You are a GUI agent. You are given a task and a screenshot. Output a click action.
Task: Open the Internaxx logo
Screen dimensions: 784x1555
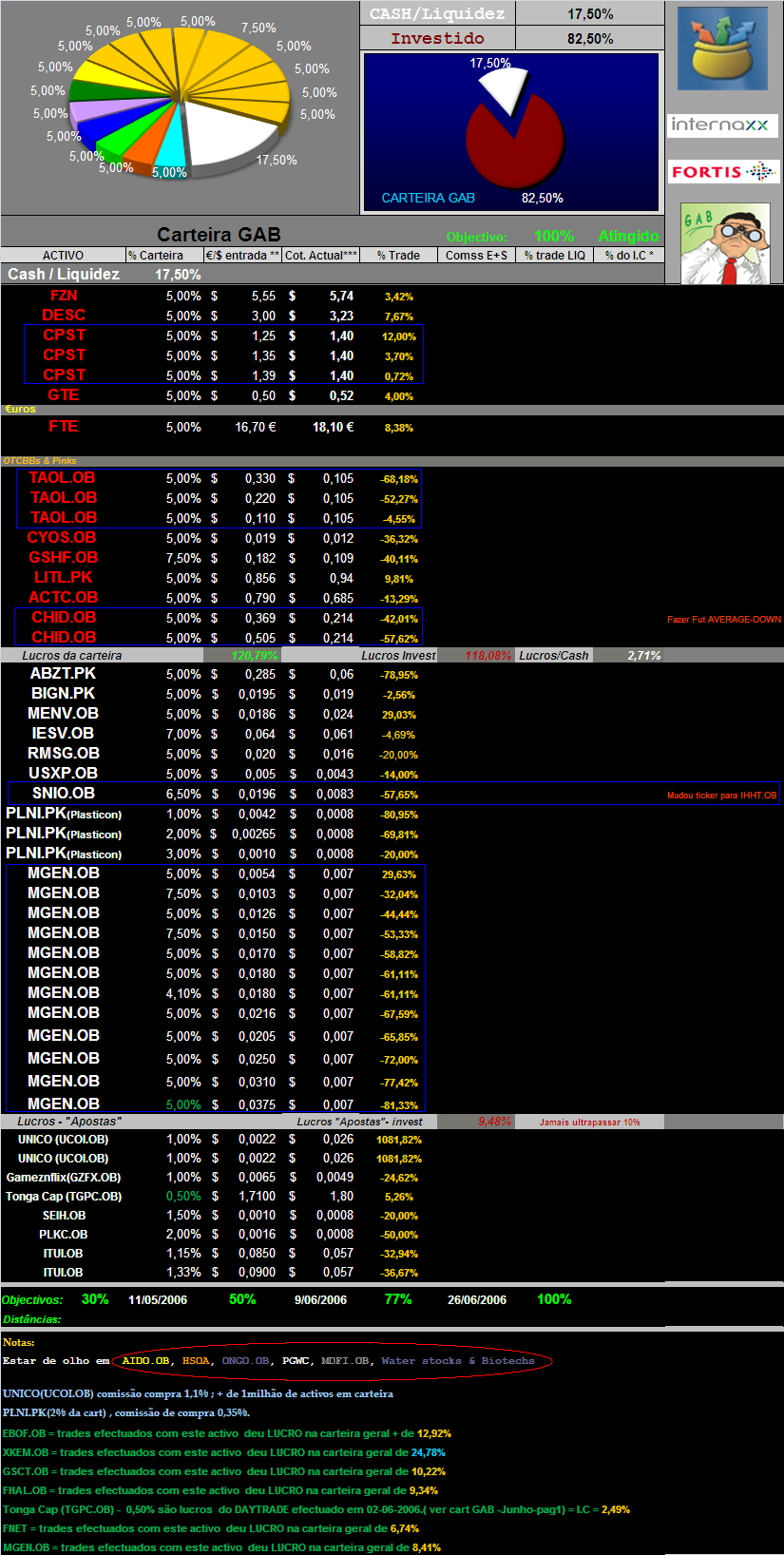722,125
